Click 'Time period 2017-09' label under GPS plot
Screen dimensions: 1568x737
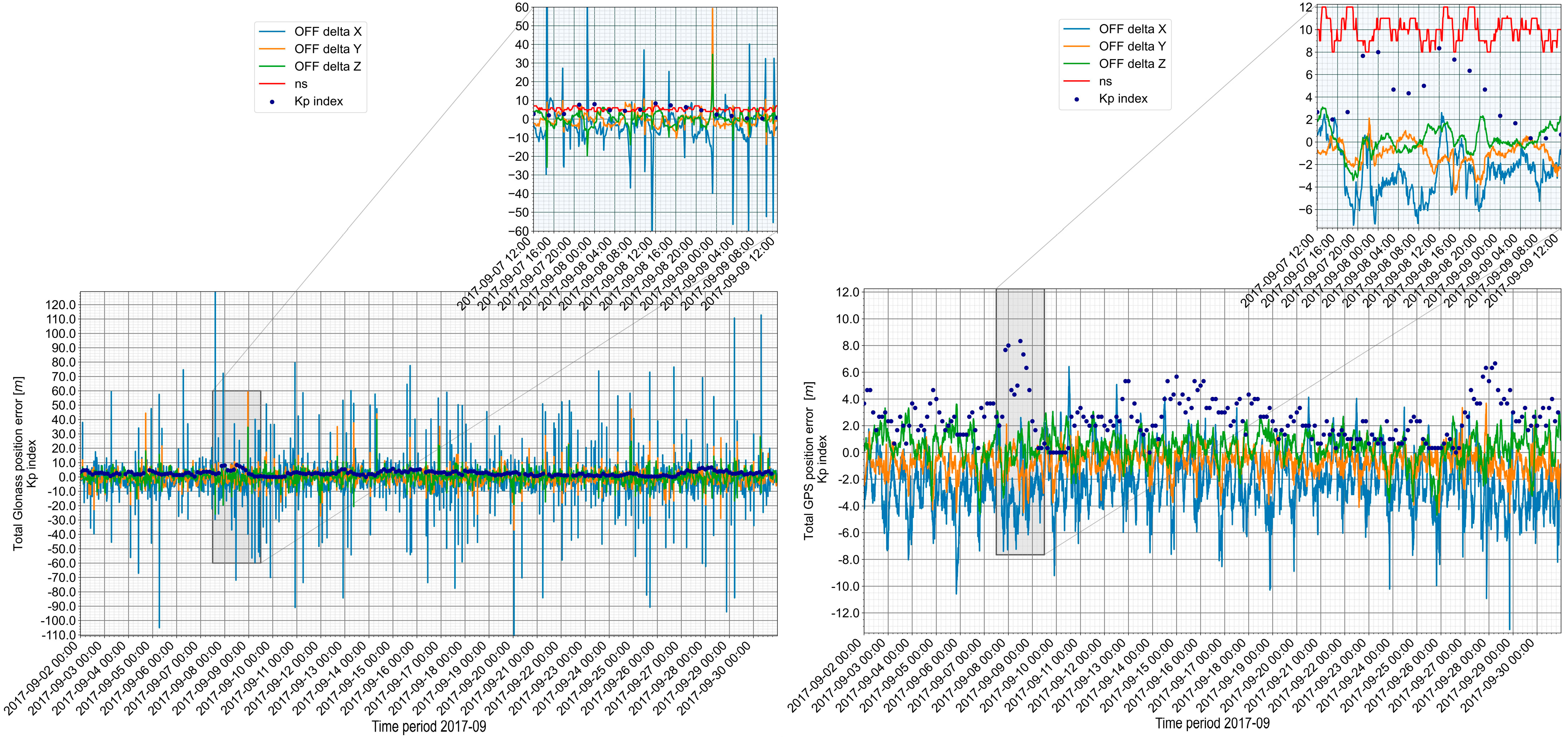pos(1212,724)
